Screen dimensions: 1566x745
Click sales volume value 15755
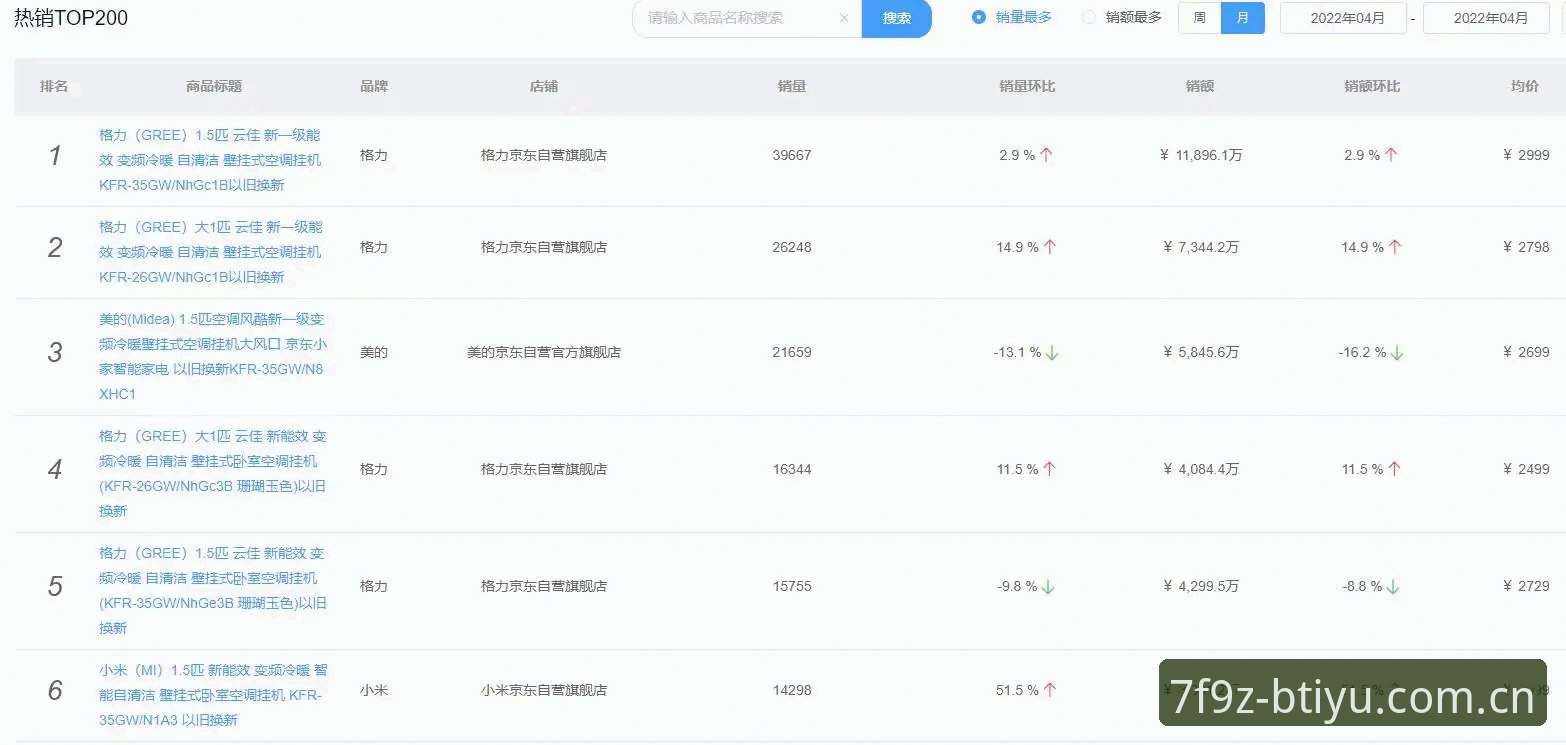coord(792,586)
